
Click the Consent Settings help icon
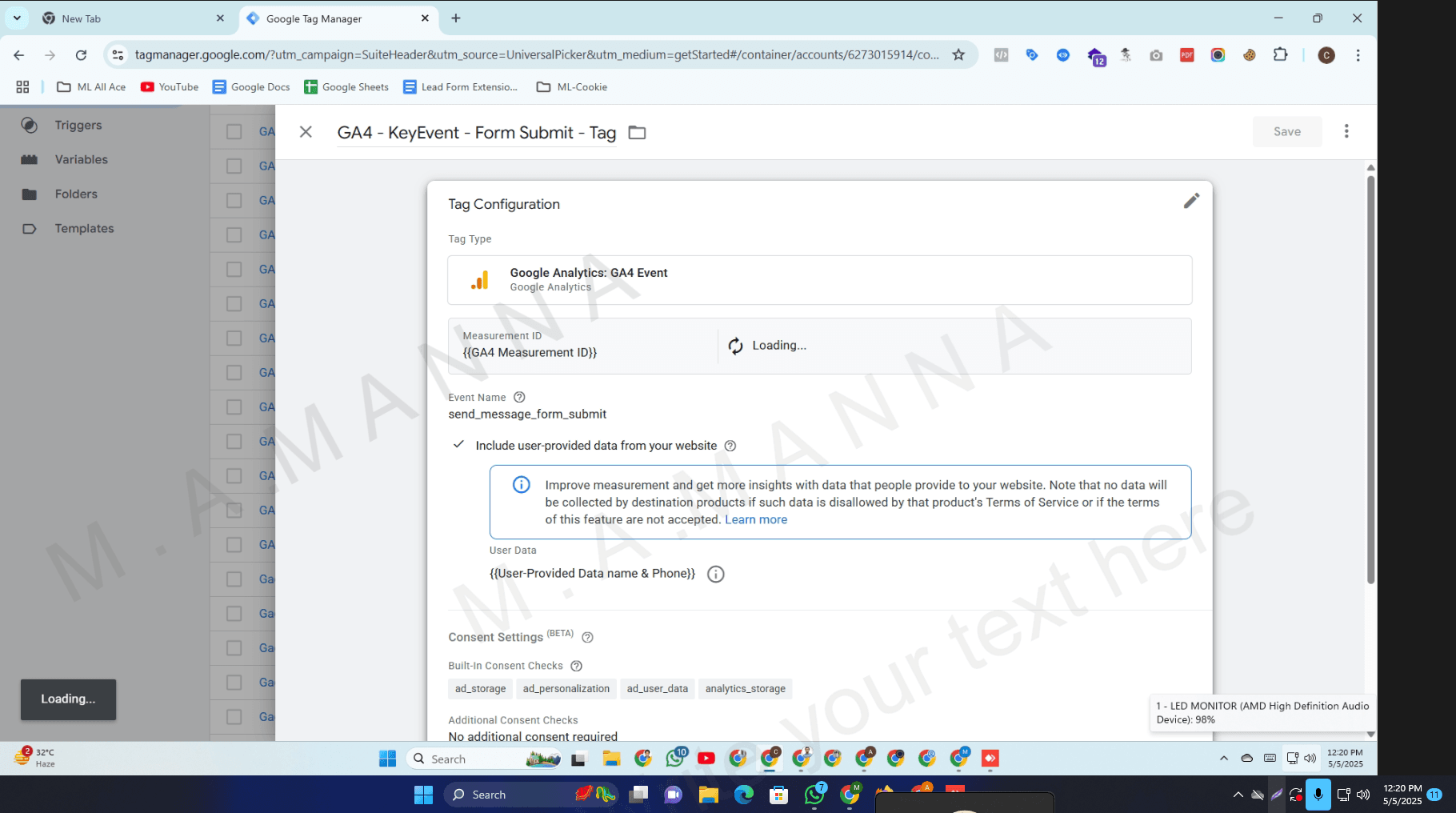point(587,638)
